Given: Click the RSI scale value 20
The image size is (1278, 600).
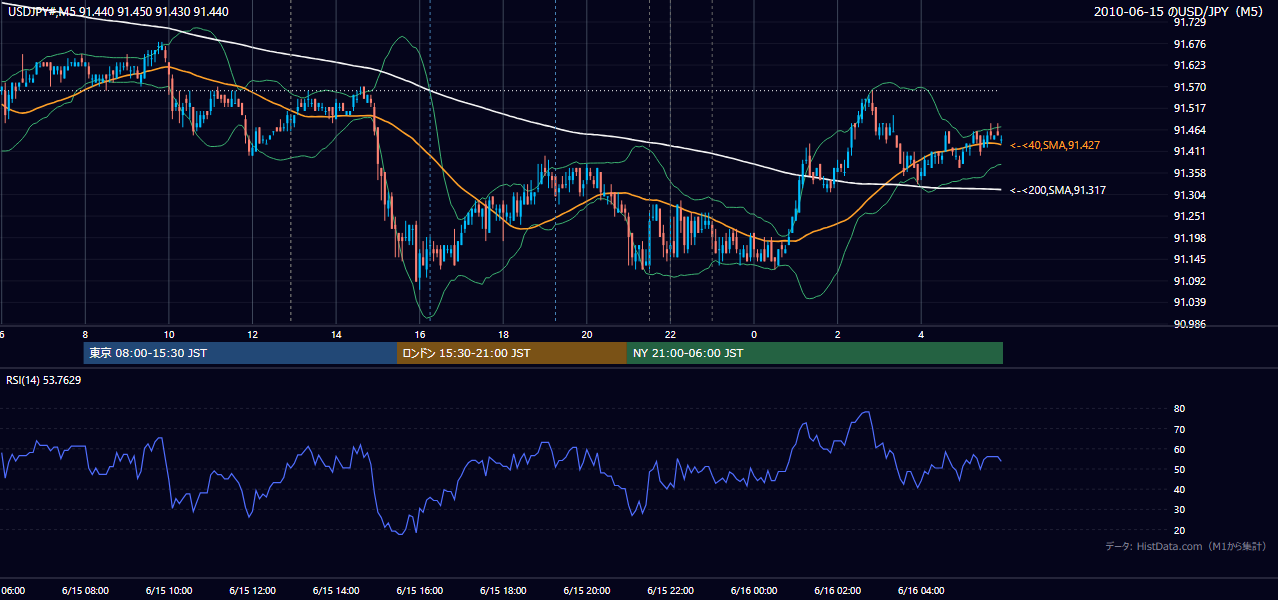Looking at the screenshot, I should pos(1179,530).
